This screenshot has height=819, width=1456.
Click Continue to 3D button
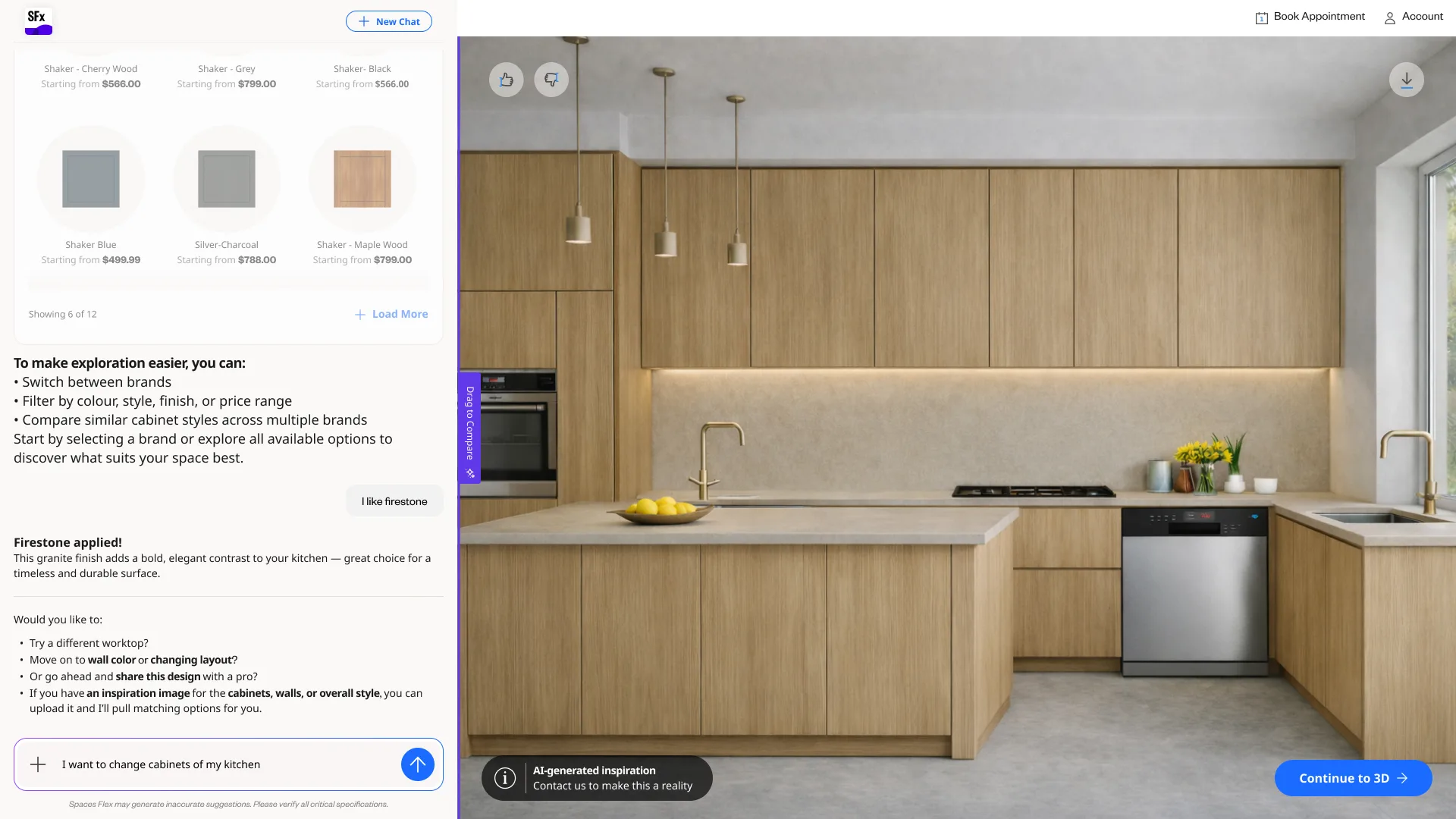(1353, 778)
